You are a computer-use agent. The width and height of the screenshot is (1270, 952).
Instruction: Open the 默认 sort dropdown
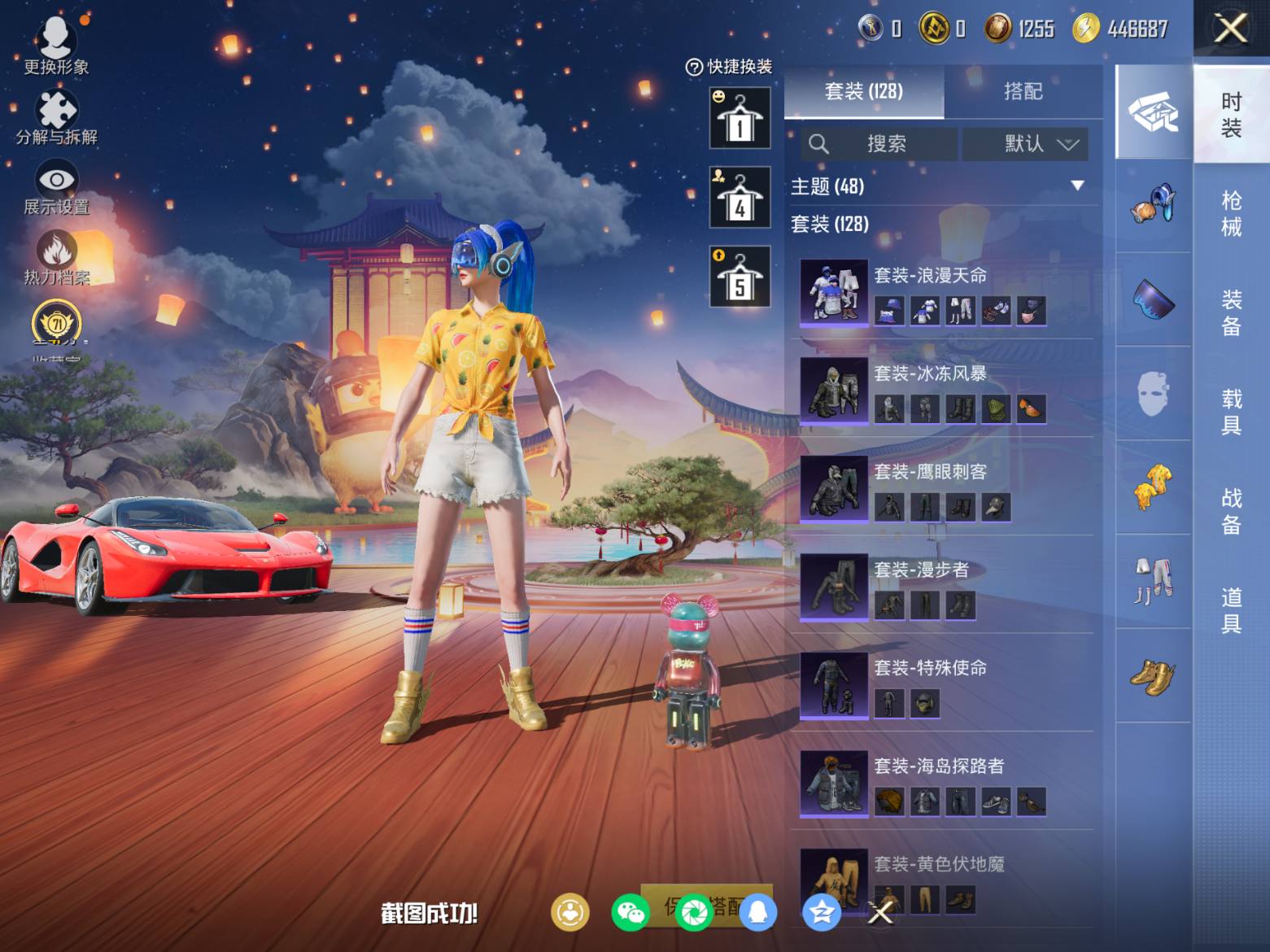click(1025, 144)
